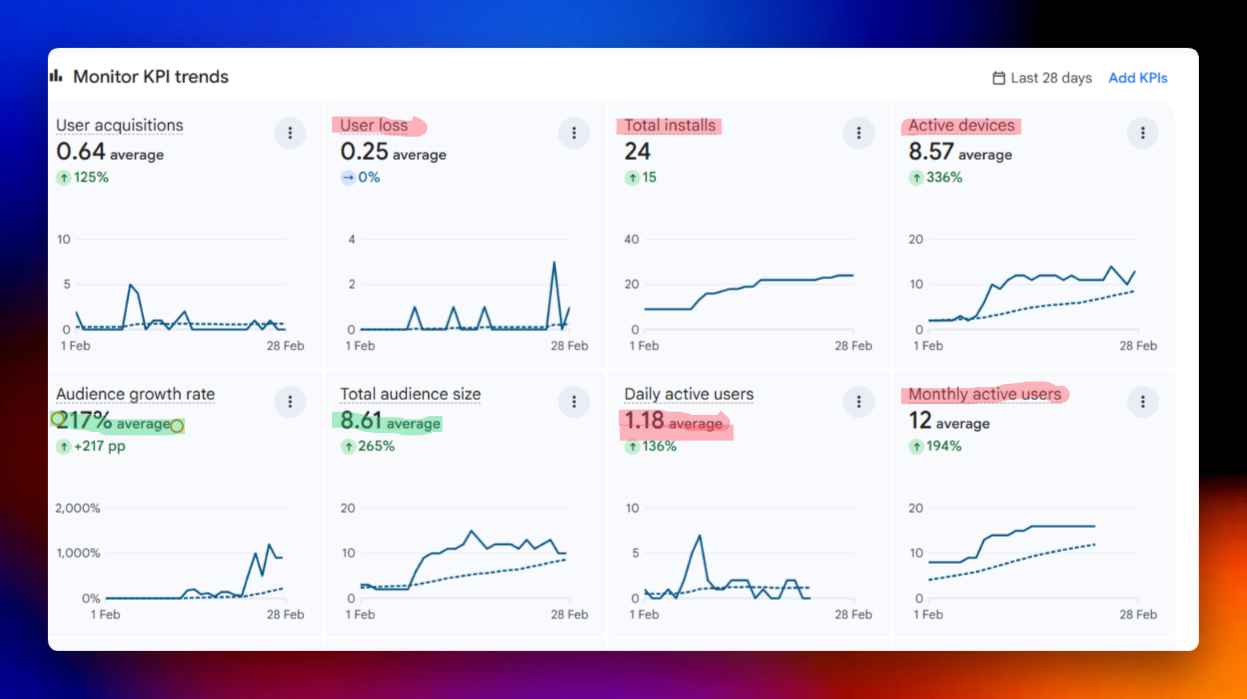1247x699 pixels.
Task: Click Total audience size three-dot icon
Action: coord(574,402)
